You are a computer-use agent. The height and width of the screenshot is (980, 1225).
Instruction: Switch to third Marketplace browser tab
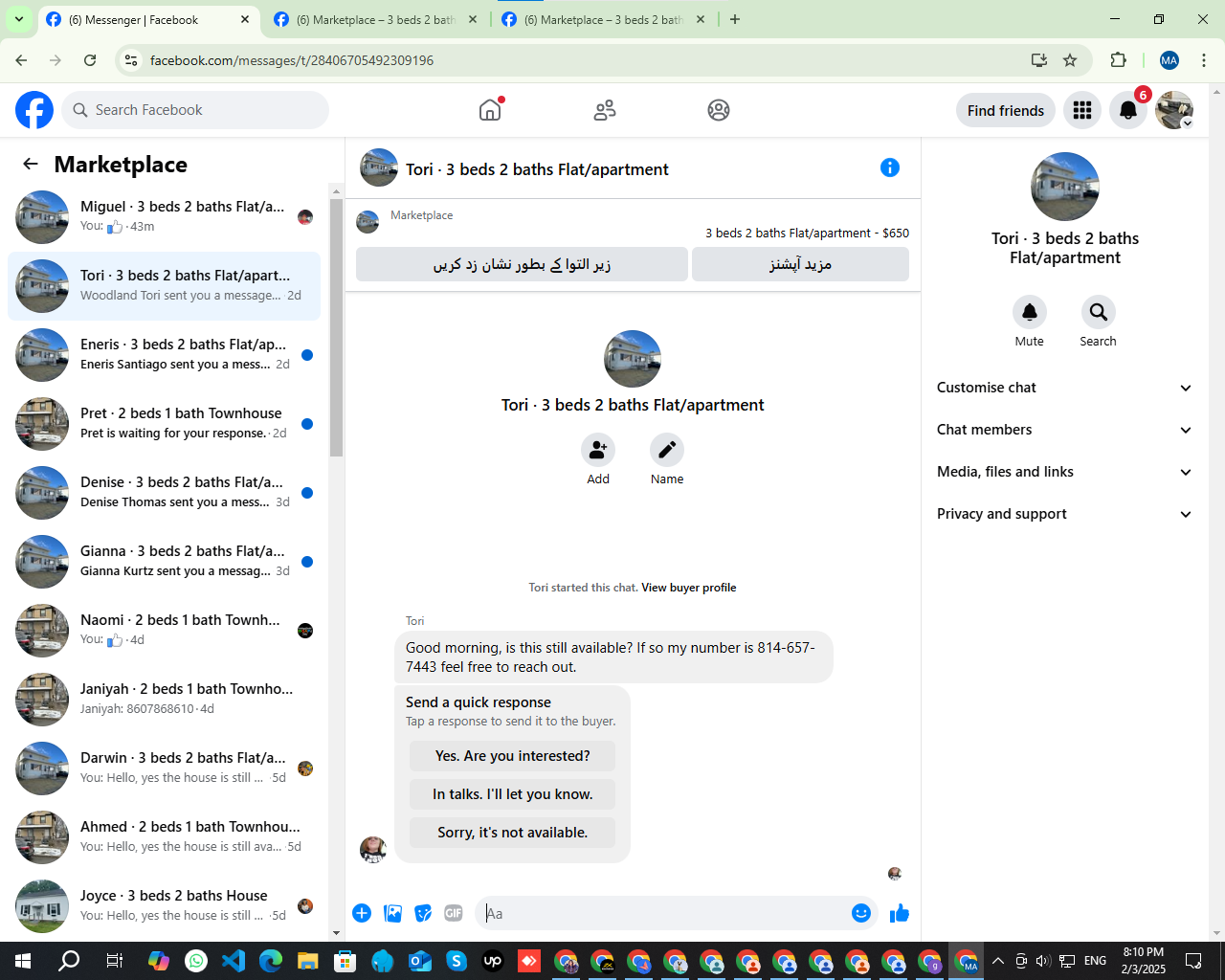click(x=603, y=19)
